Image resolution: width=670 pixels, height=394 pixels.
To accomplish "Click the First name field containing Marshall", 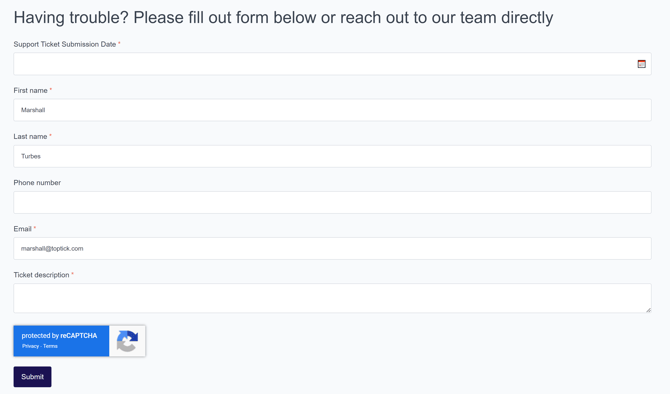I will coord(332,110).
